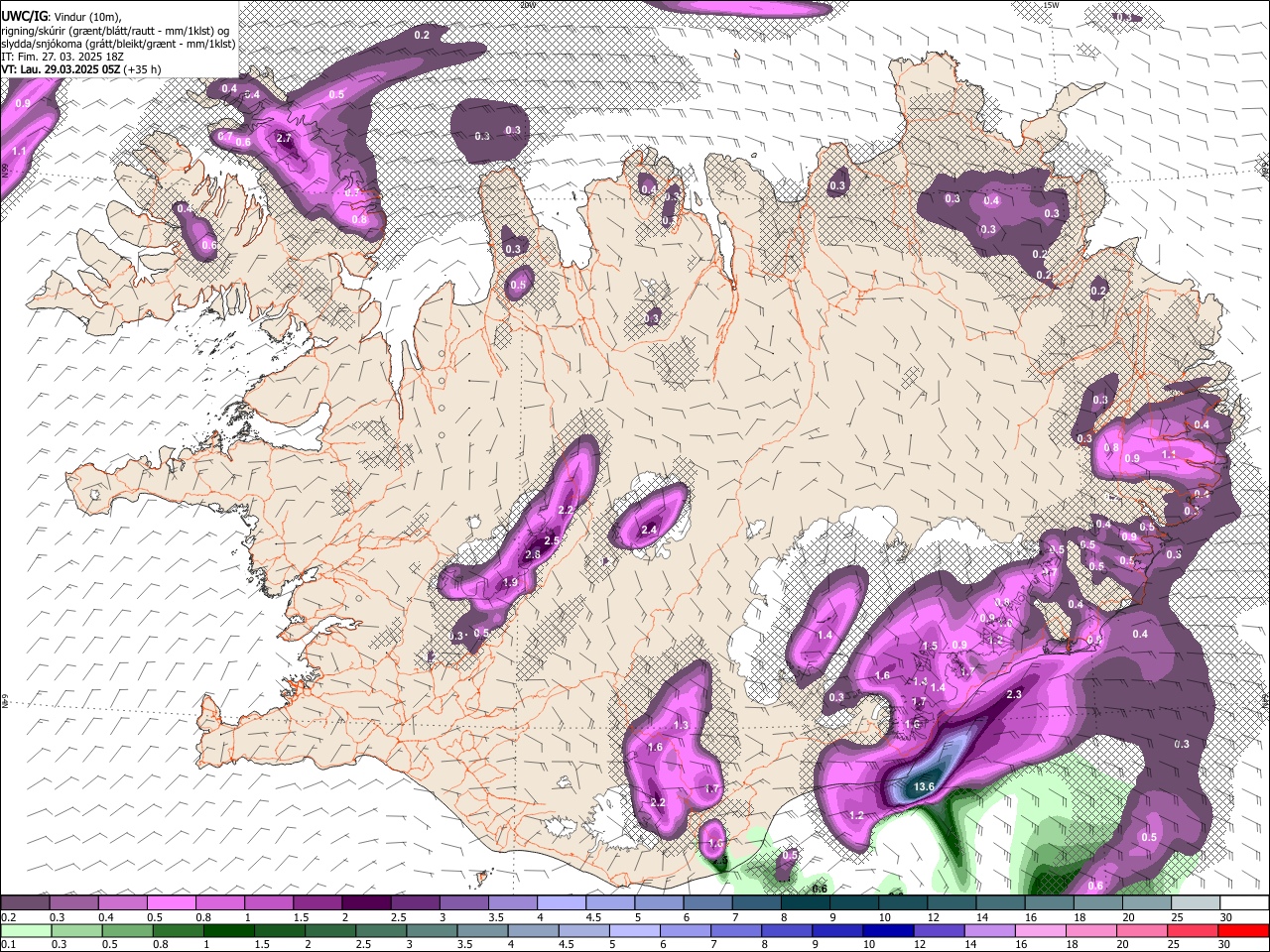Pick red lower swatch labeled 30
The width and height of the screenshot is (1270, 952).
coord(1242,930)
